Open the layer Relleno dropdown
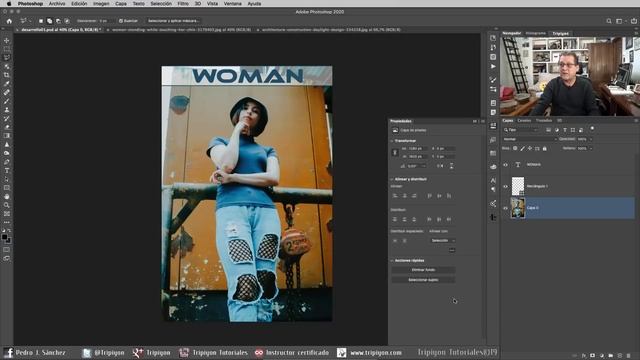 click(591, 149)
